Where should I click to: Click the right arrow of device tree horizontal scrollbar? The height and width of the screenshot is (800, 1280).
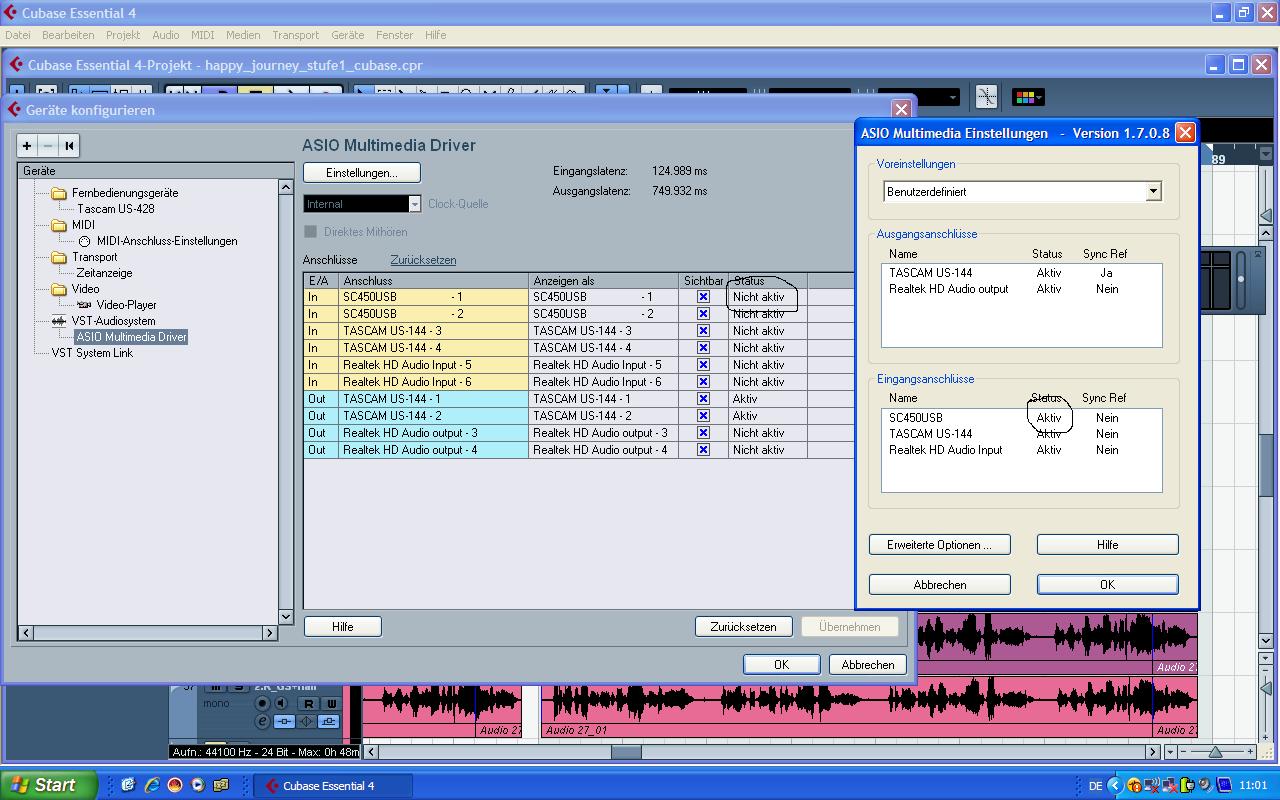tap(270, 633)
